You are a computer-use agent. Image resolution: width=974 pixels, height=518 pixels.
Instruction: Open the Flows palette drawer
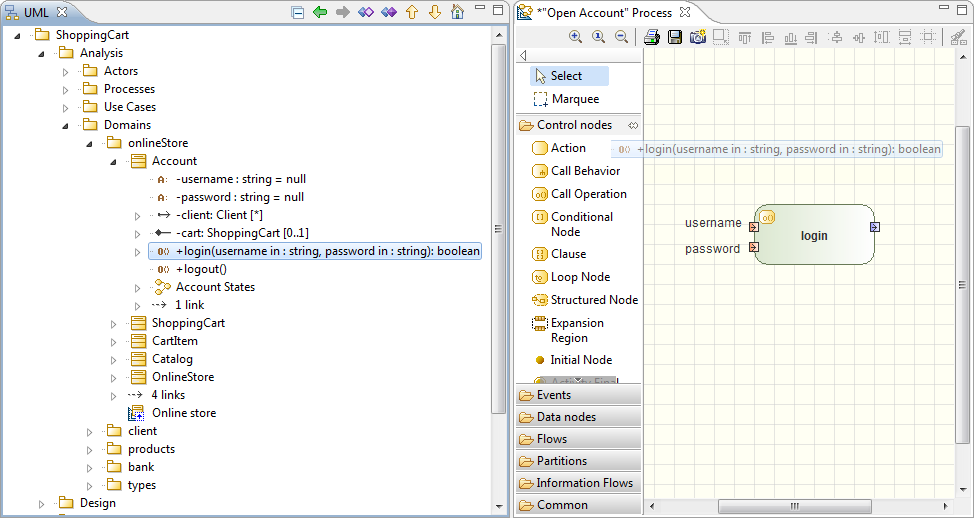[578, 438]
